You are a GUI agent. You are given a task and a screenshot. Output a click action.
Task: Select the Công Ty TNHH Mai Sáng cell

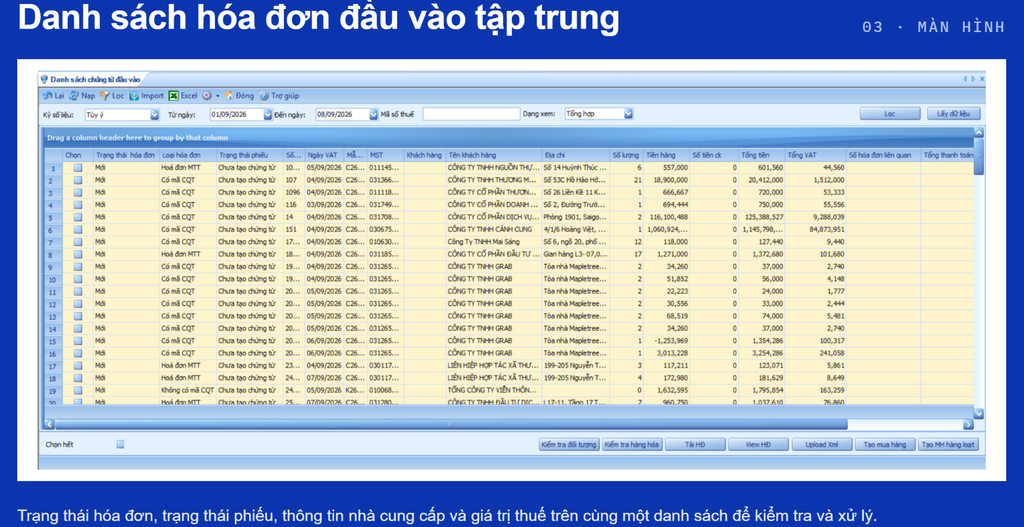tap(494, 242)
